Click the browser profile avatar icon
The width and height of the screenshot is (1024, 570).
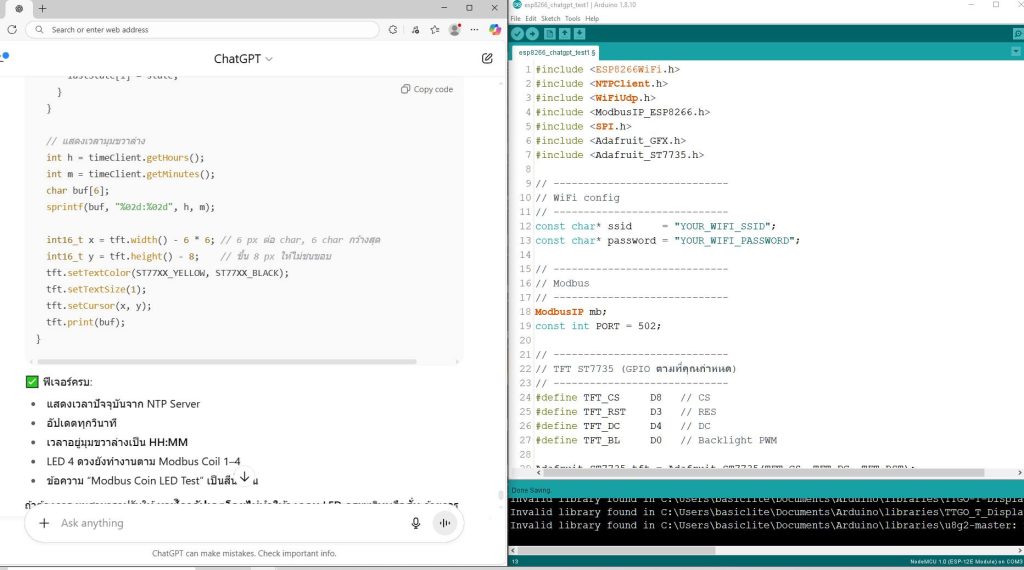455,29
